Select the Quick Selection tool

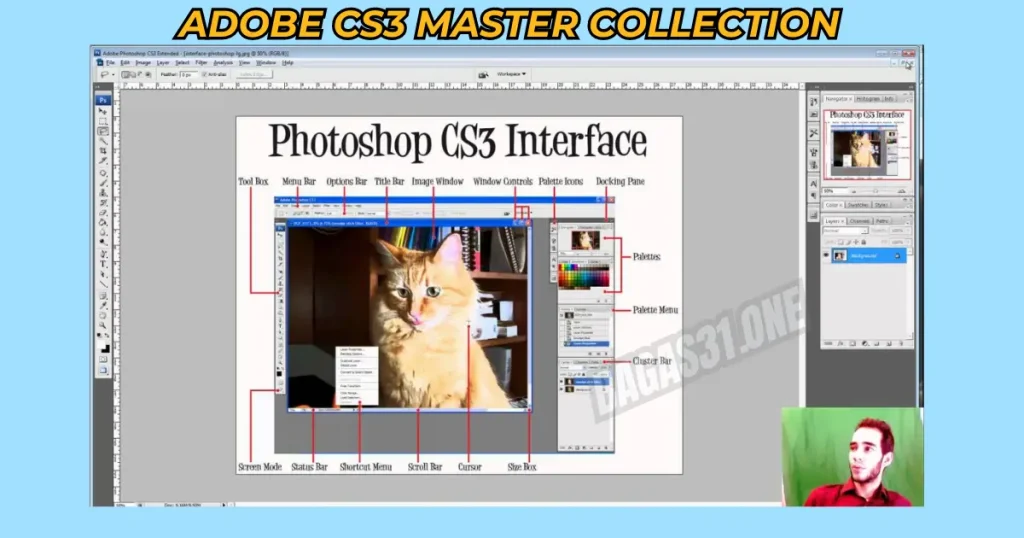(x=103, y=141)
